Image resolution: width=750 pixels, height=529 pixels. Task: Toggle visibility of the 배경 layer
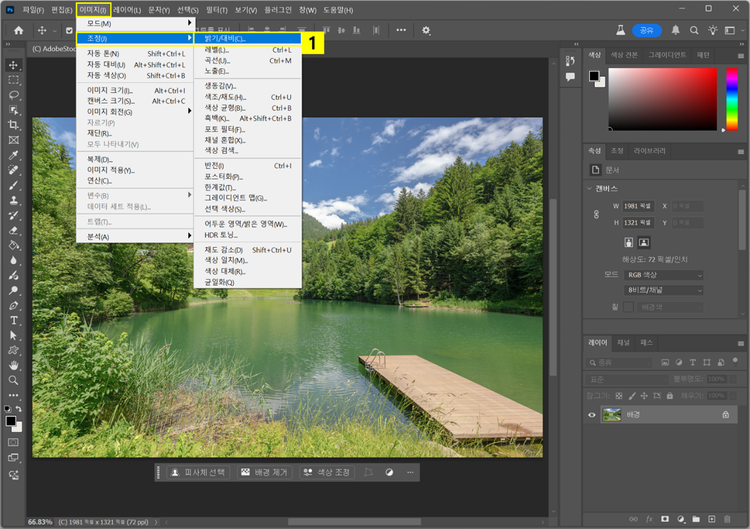(x=592, y=415)
